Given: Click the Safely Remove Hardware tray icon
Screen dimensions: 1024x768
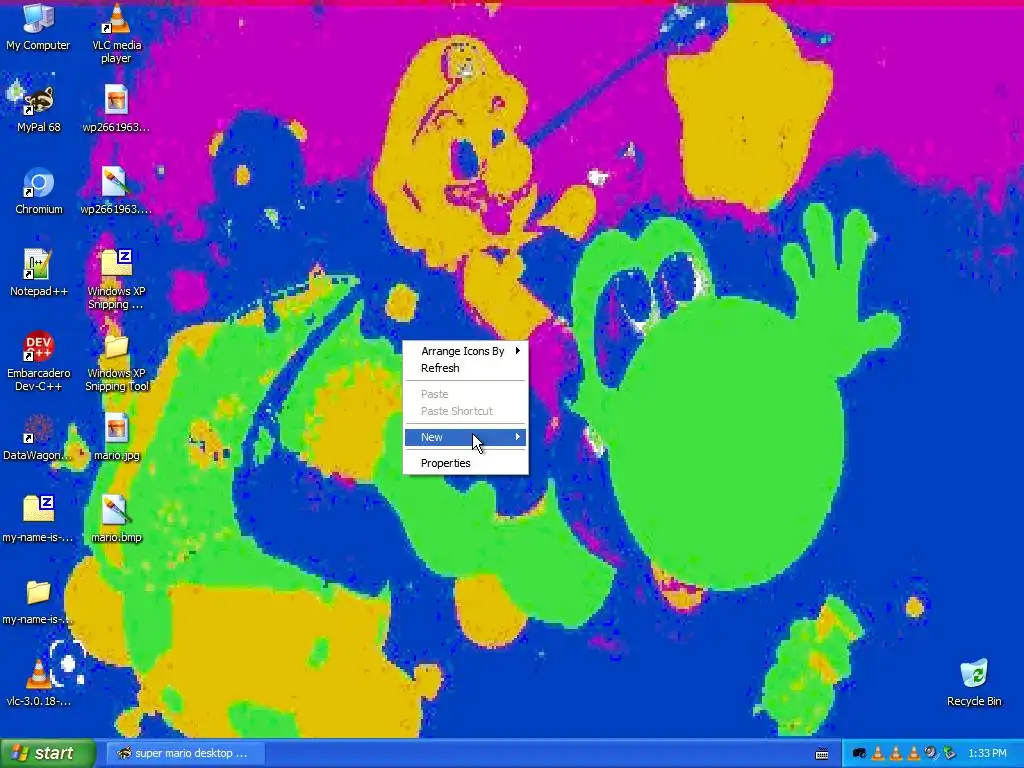Looking at the screenshot, I should [949, 754].
